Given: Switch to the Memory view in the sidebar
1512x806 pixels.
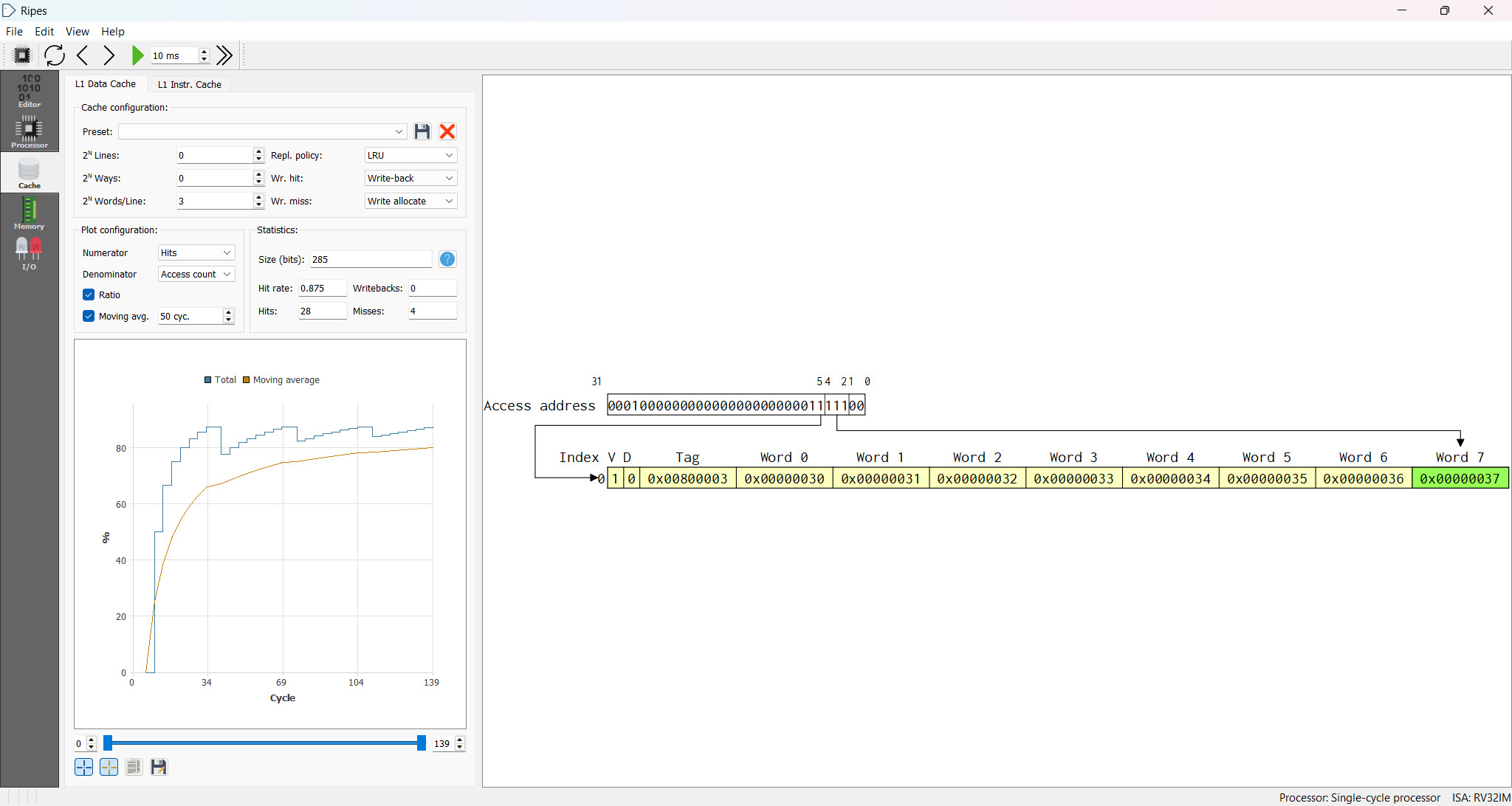Looking at the screenshot, I should [30, 214].
